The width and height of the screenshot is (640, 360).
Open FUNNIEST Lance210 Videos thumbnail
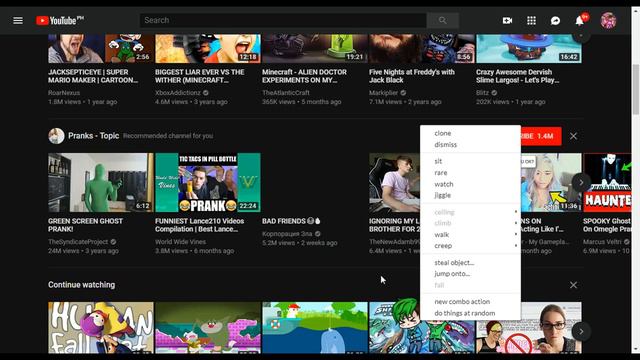pos(208,182)
